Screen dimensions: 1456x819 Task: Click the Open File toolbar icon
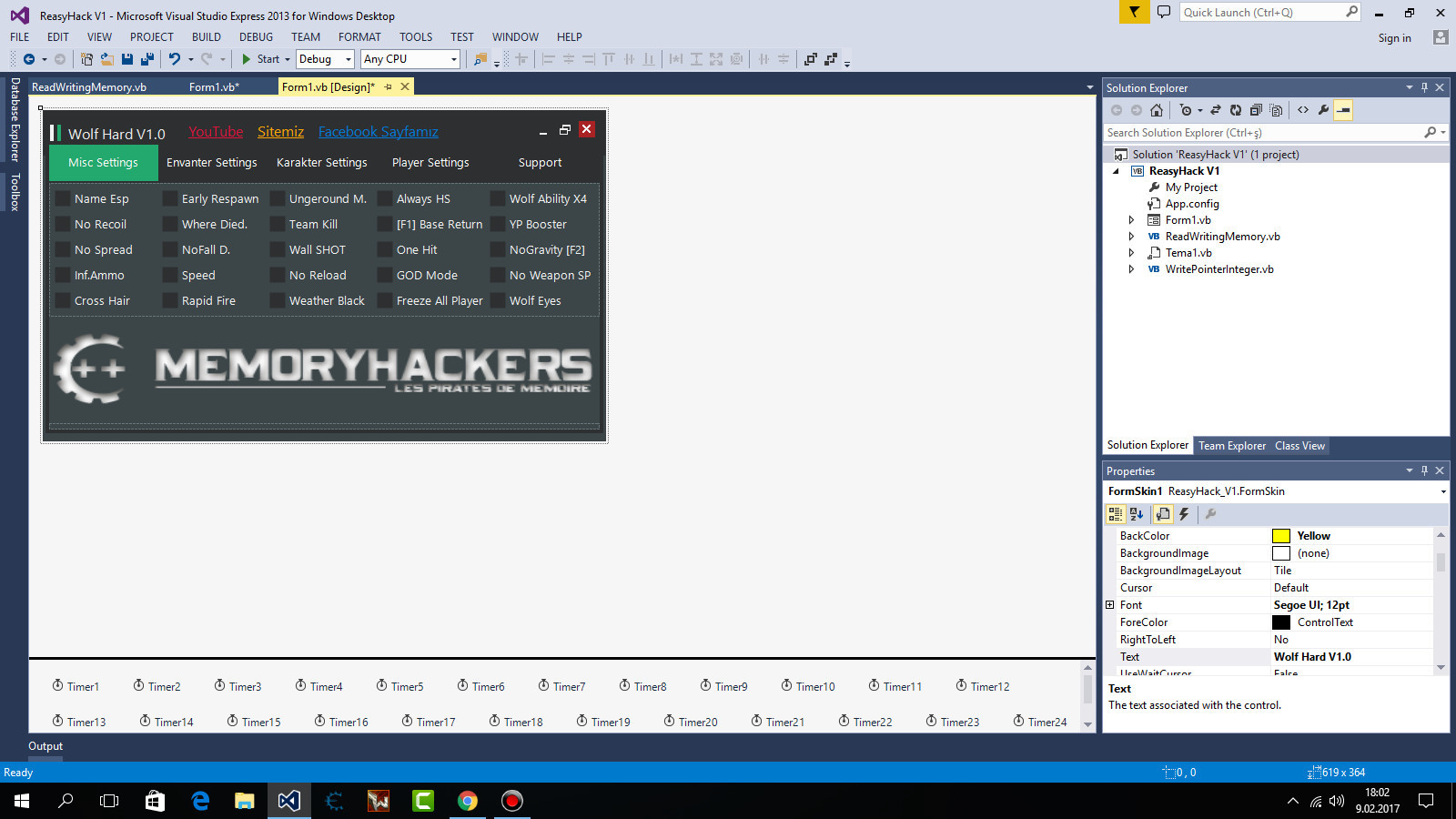click(x=107, y=59)
